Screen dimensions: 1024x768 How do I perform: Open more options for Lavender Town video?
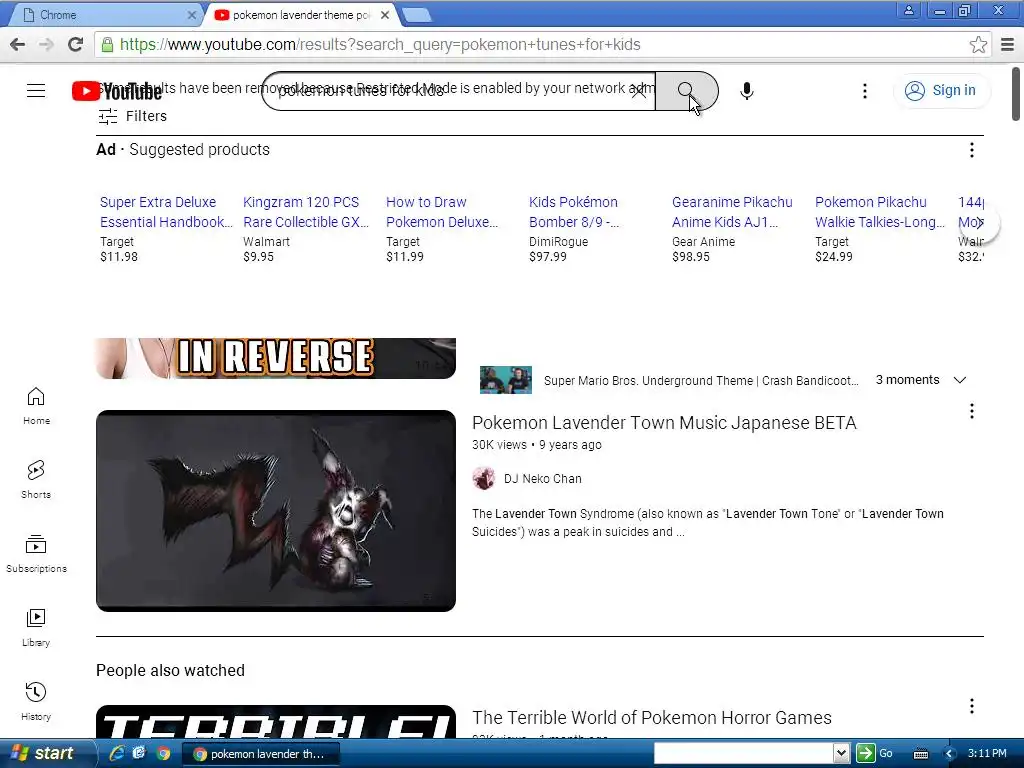coord(972,411)
